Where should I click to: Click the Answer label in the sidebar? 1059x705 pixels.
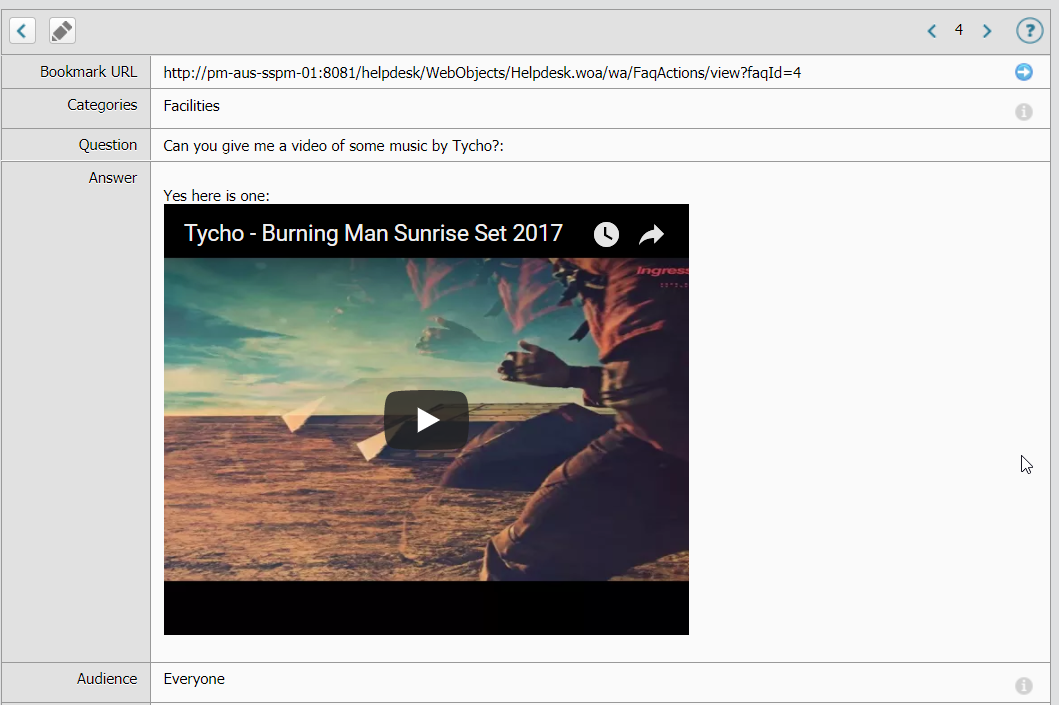pyautogui.click(x=113, y=177)
